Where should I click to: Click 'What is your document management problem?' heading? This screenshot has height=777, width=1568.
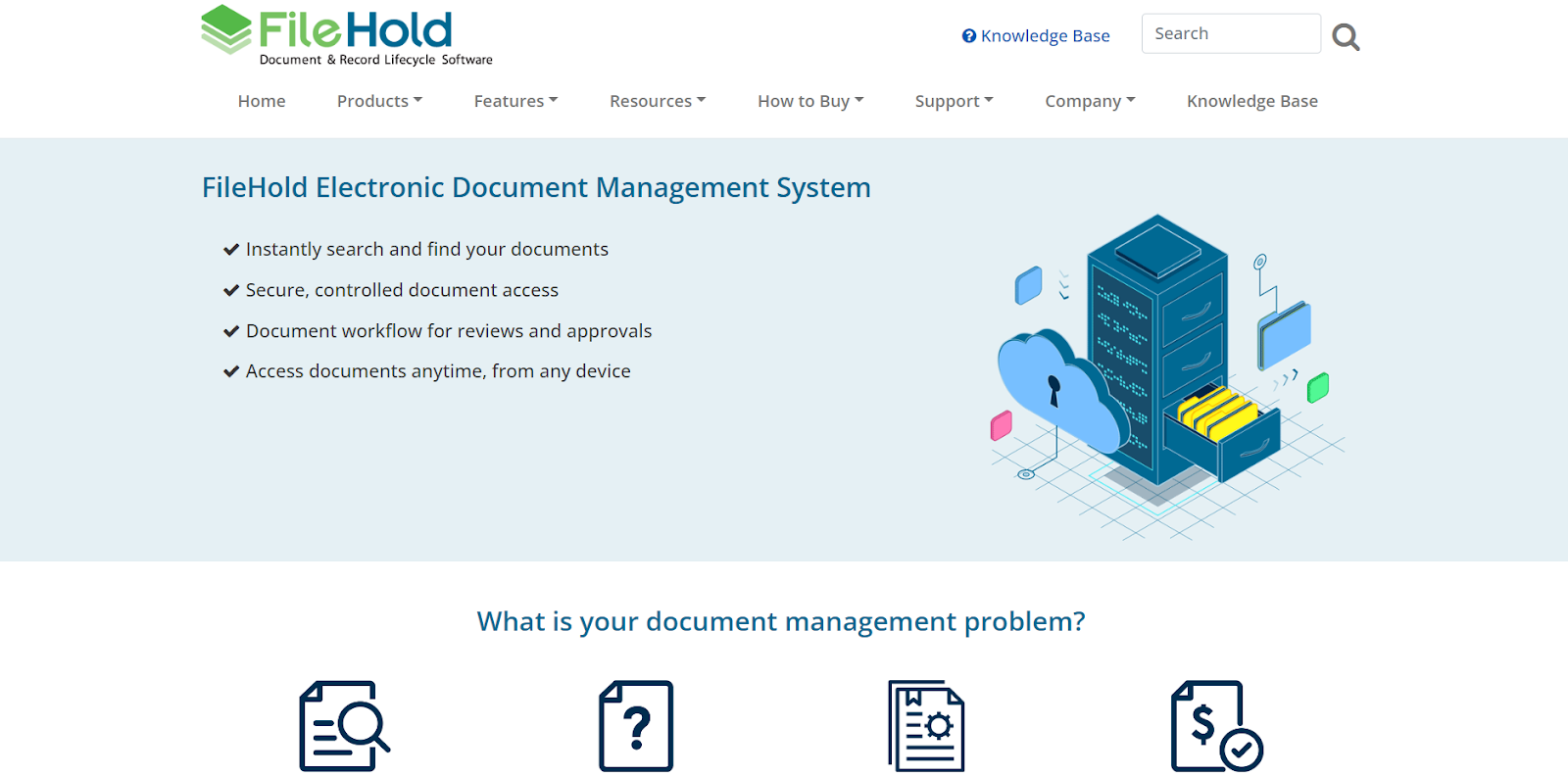pyautogui.click(x=781, y=621)
